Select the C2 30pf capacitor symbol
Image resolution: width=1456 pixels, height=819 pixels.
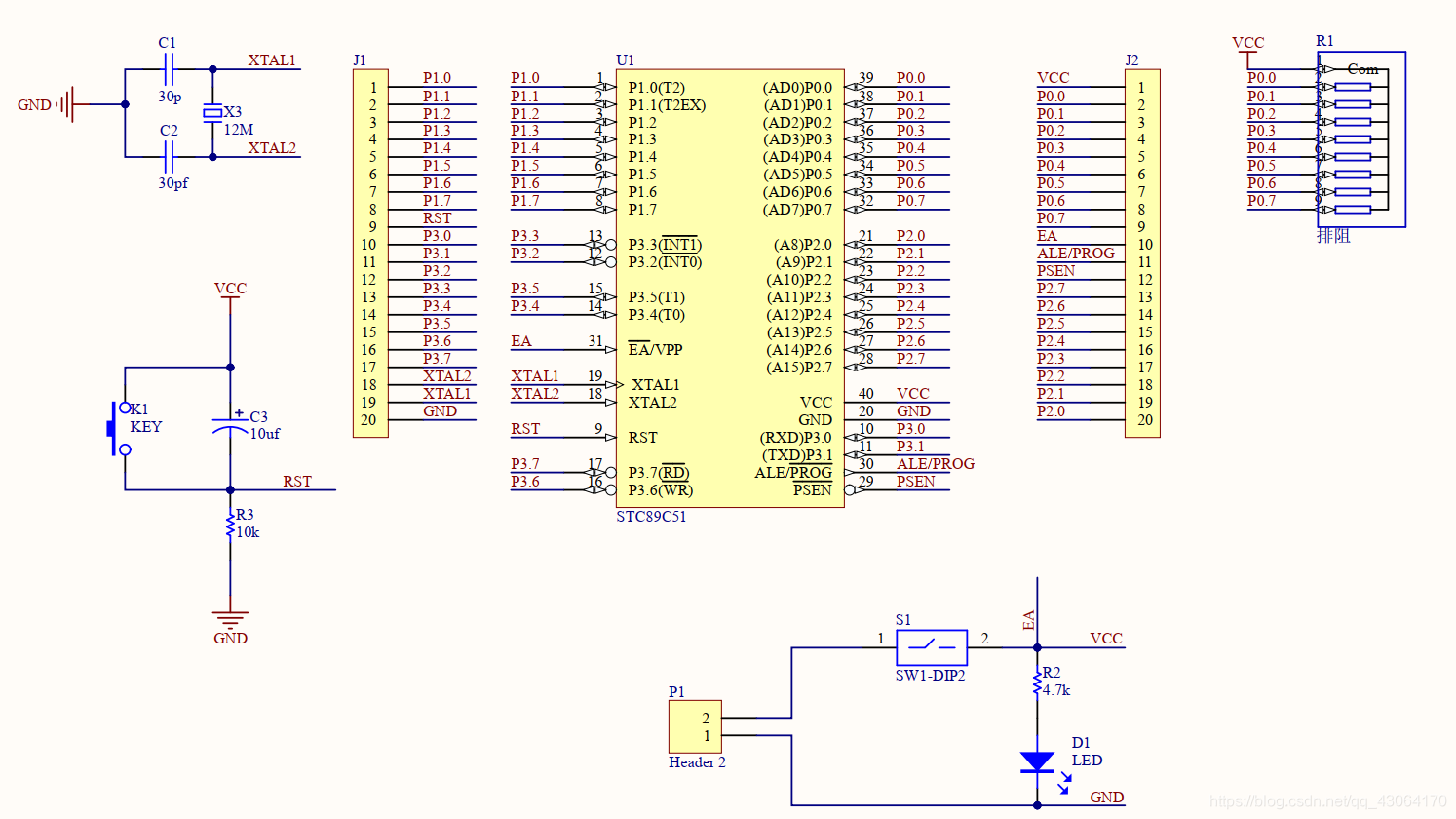coord(169,156)
